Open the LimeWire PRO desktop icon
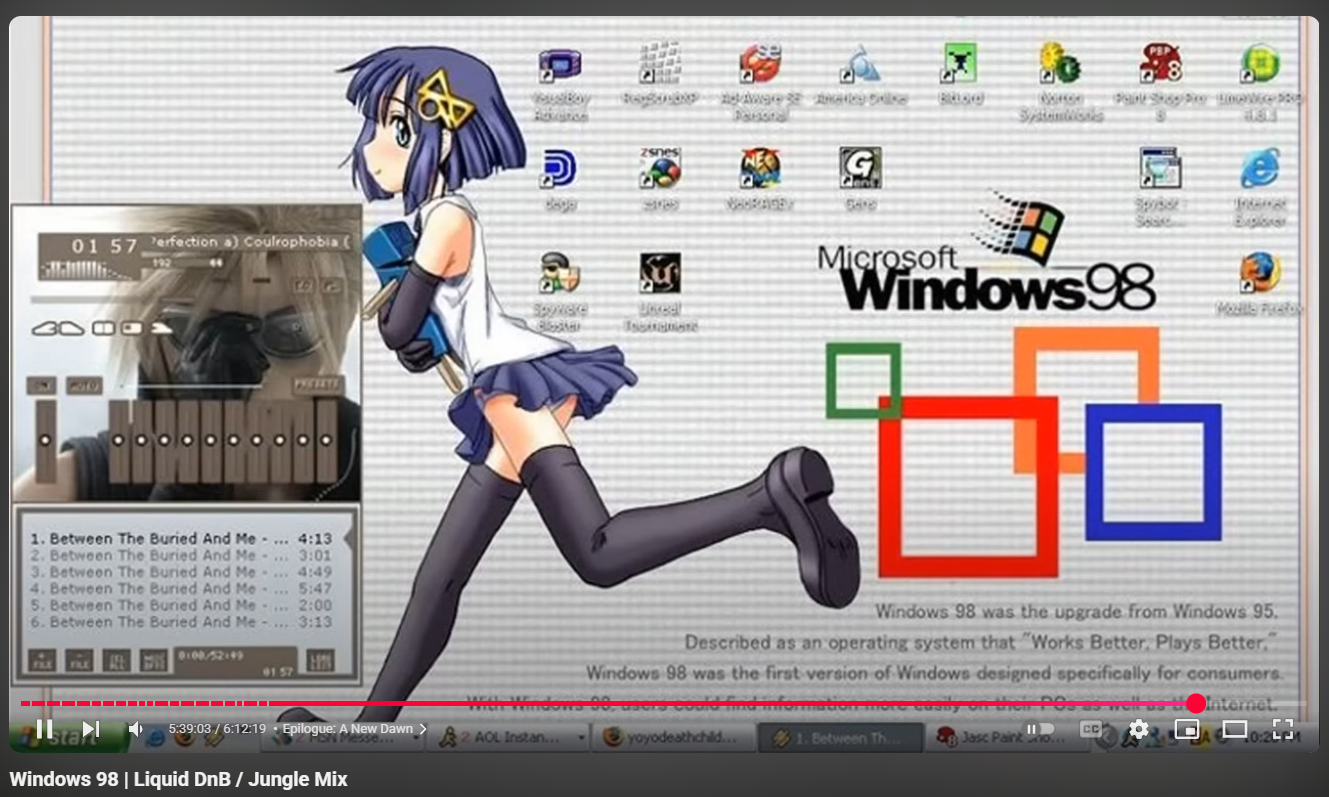Viewport: 1329px width, 797px height. click(x=1260, y=80)
